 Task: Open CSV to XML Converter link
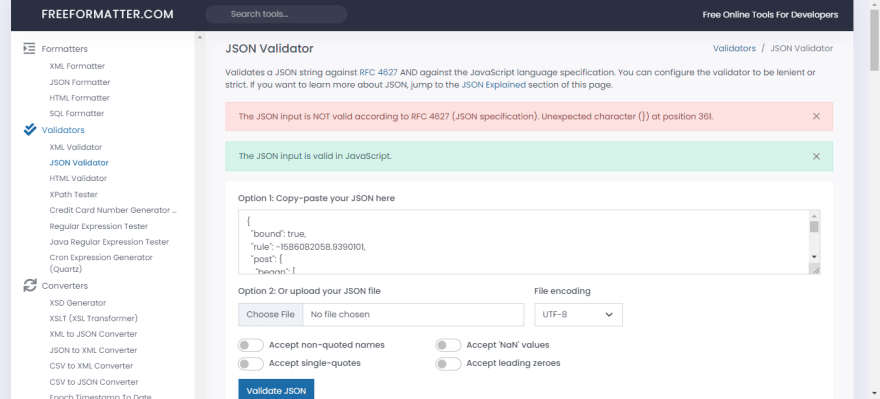click(91, 366)
